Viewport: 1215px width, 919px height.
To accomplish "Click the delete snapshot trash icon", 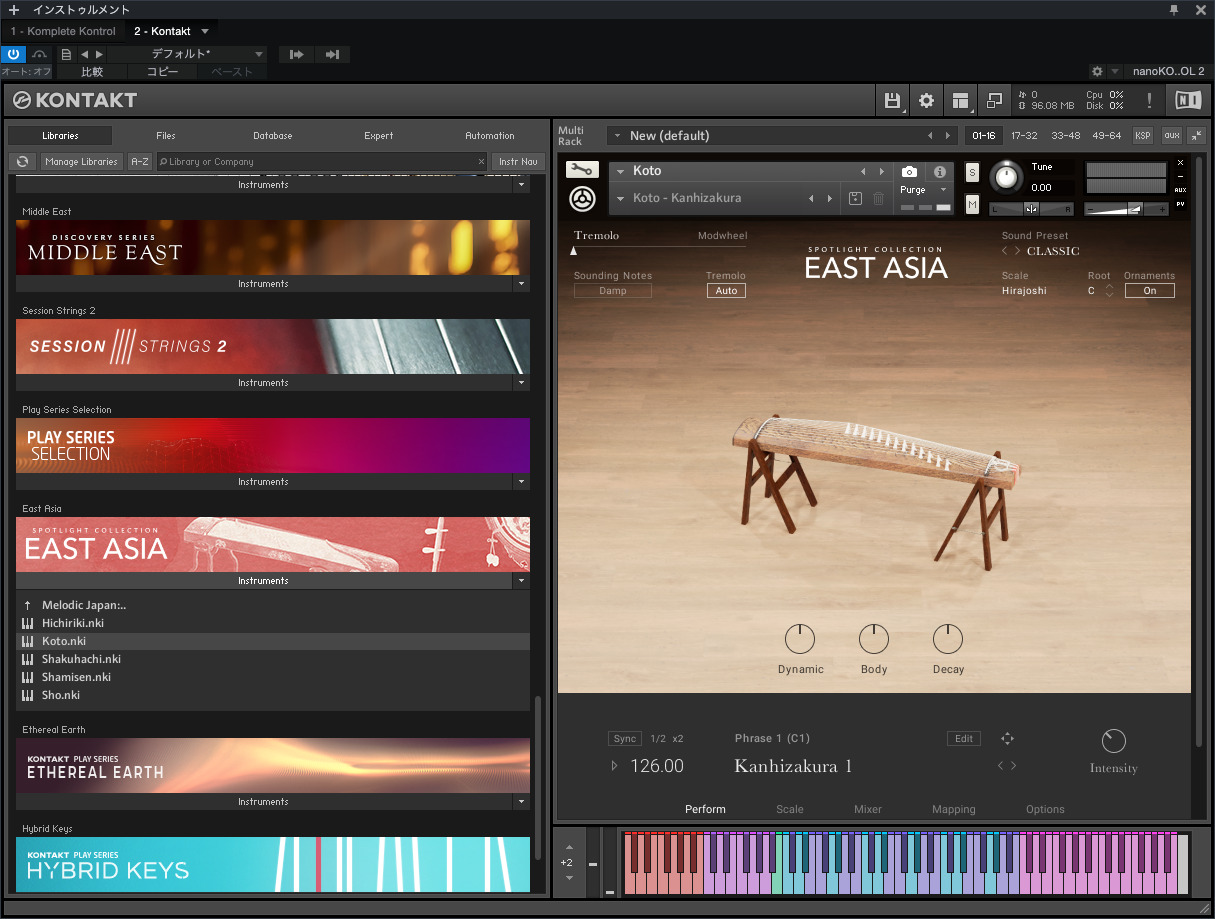I will click(878, 198).
